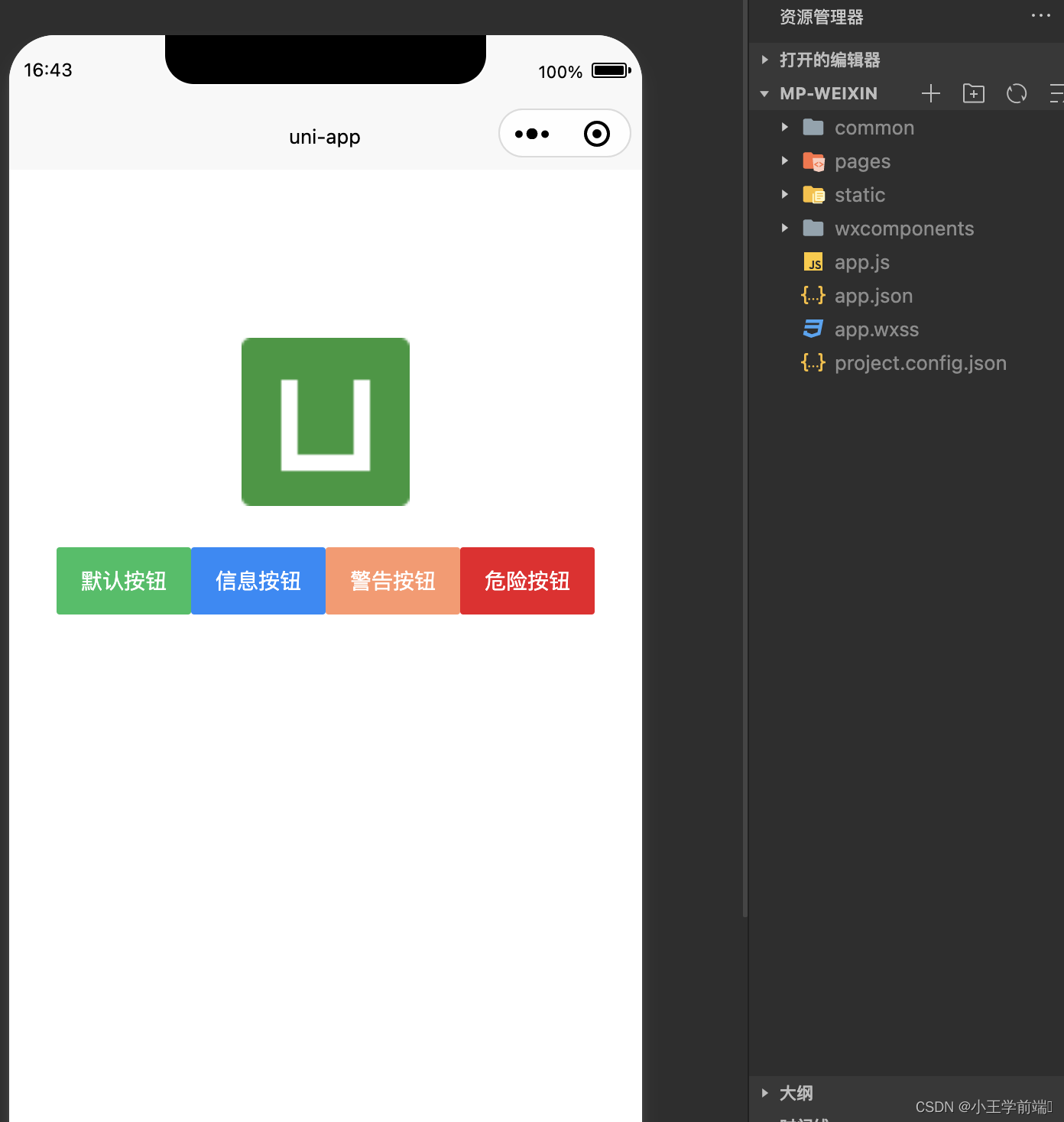Click the 100% battery percentage text
Image resolution: width=1064 pixels, height=1122 pixels.
click(x=560, y=72)
